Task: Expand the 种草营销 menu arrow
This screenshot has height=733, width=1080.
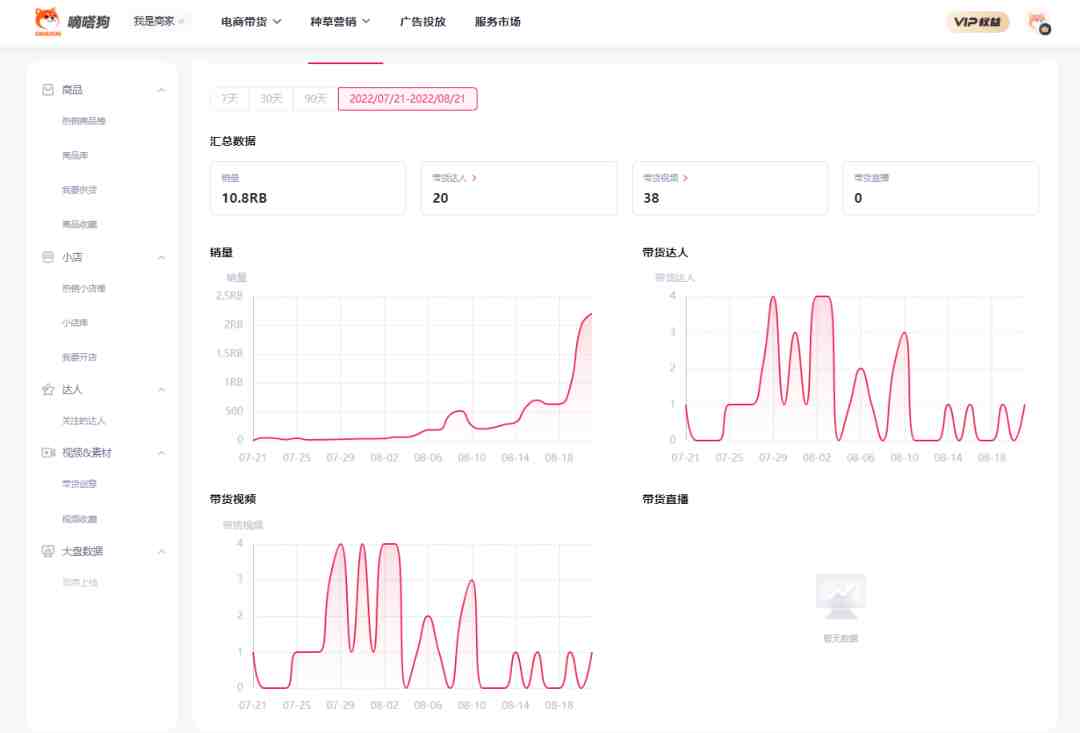Action: (366, 21)
